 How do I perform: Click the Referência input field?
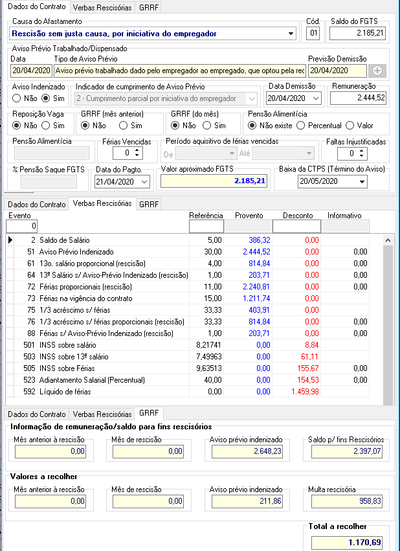(206, 226)
